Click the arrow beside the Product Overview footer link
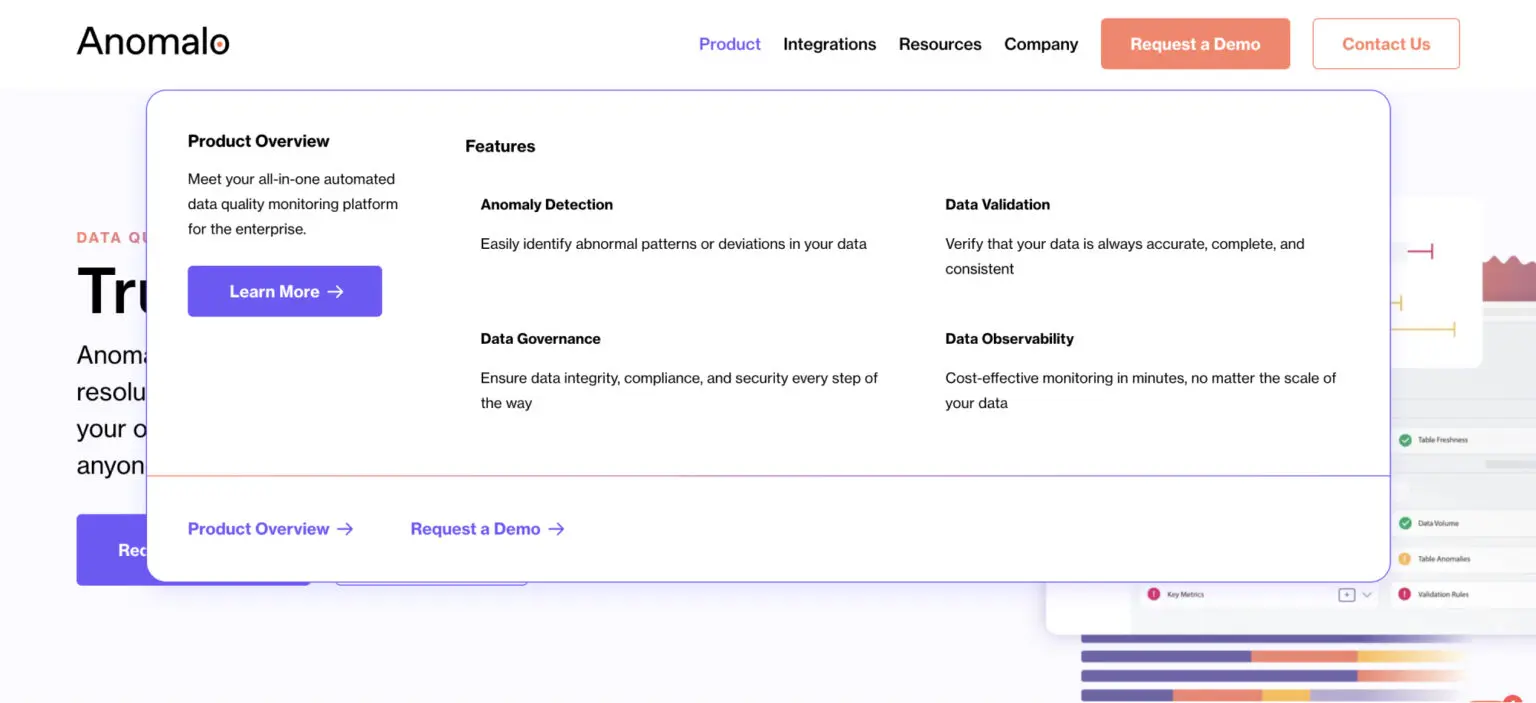This screenshot has width=1536, height=703. [x=345, y=529]
